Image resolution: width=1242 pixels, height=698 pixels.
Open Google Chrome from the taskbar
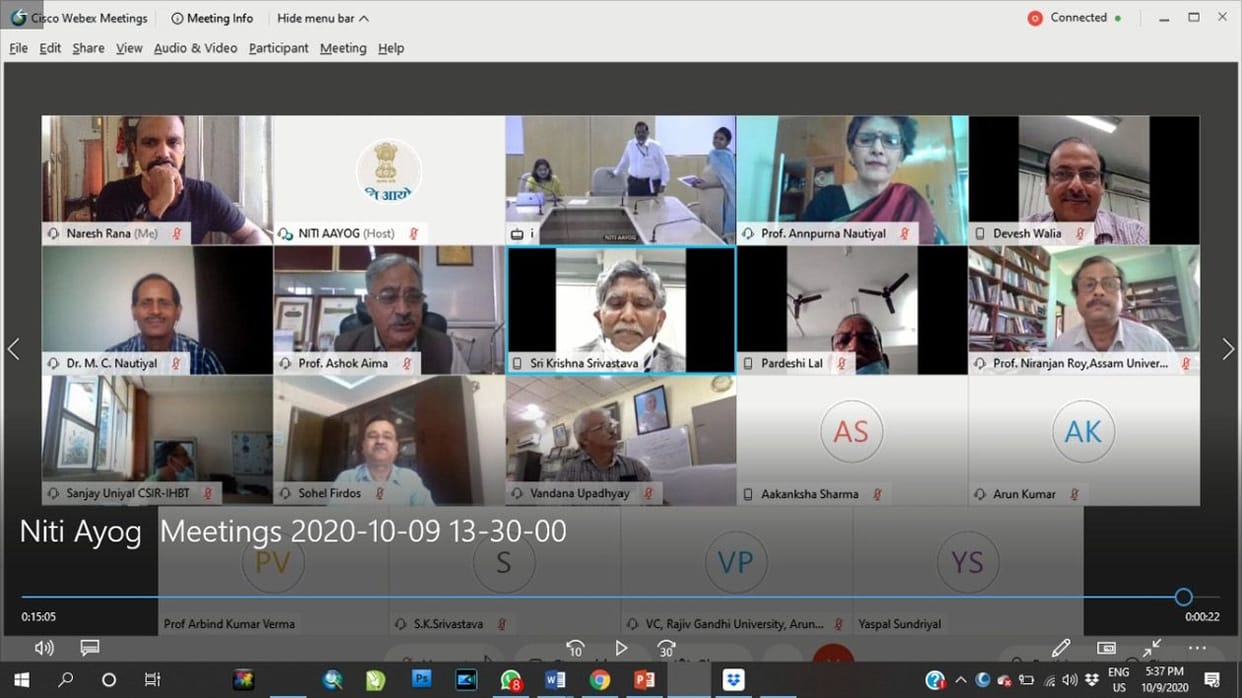coord(600,680)
